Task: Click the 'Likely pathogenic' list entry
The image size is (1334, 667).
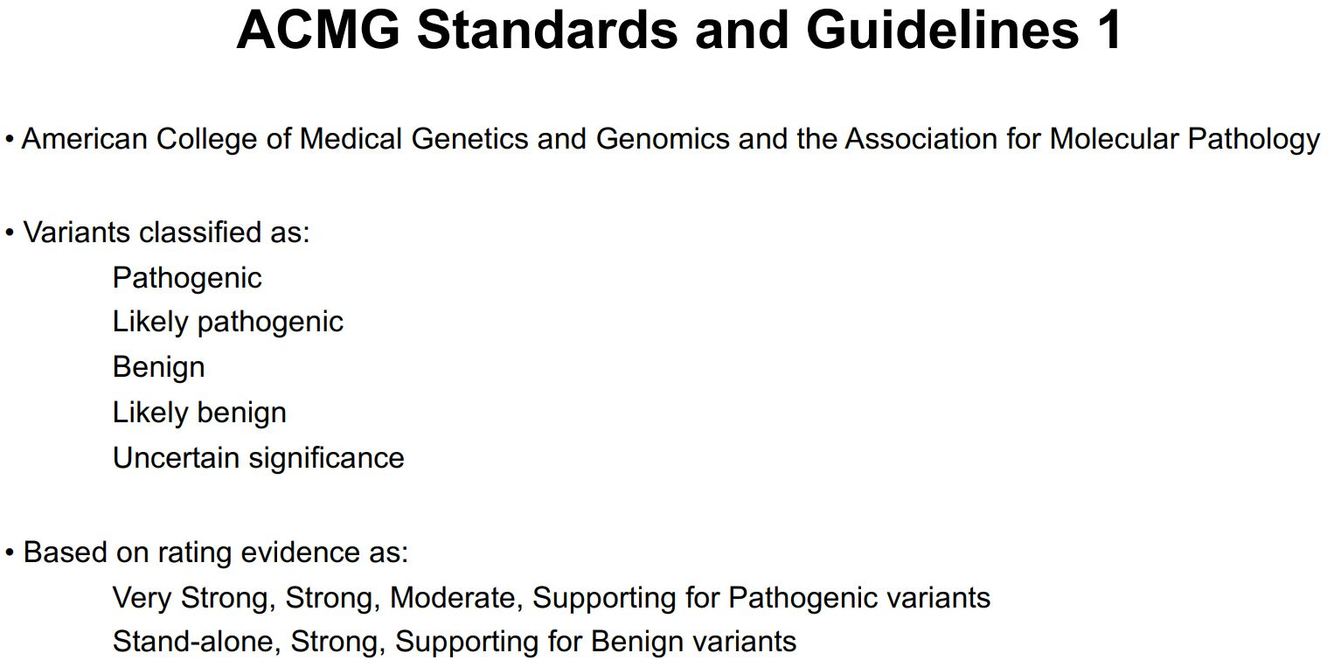Action: pyautogui.click(x=228, y=322)
